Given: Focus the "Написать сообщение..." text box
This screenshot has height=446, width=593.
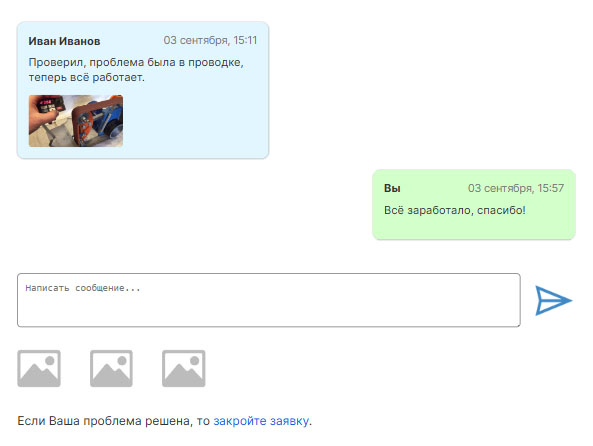Looking at the screenshot, I should [x=269, y=300].
